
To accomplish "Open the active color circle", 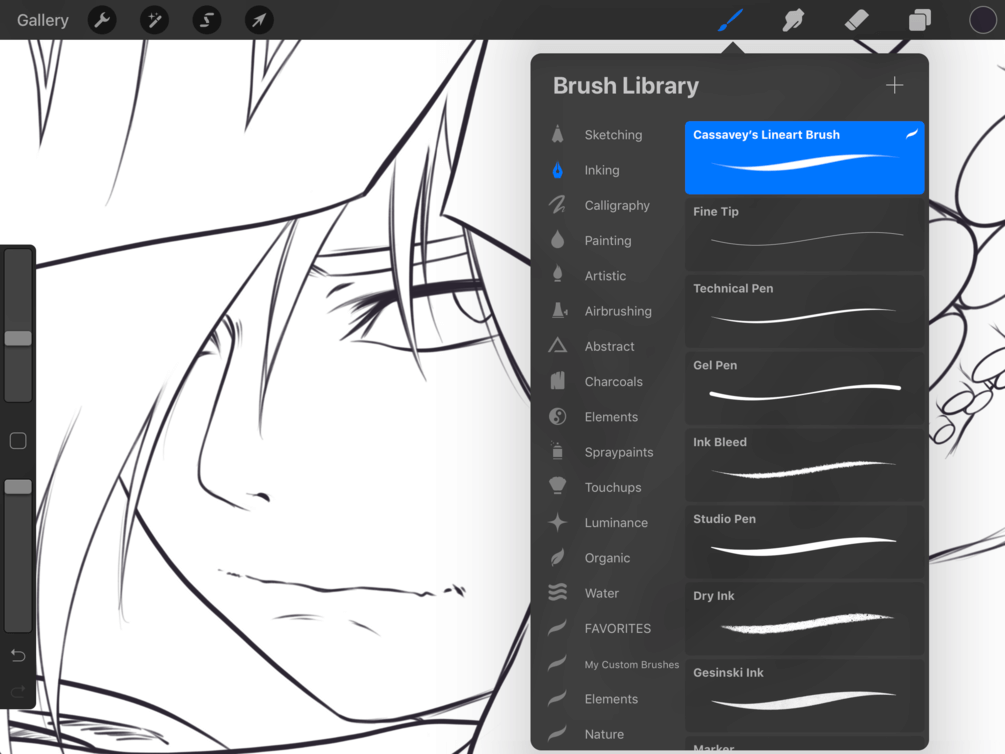I will click(982, 20).
